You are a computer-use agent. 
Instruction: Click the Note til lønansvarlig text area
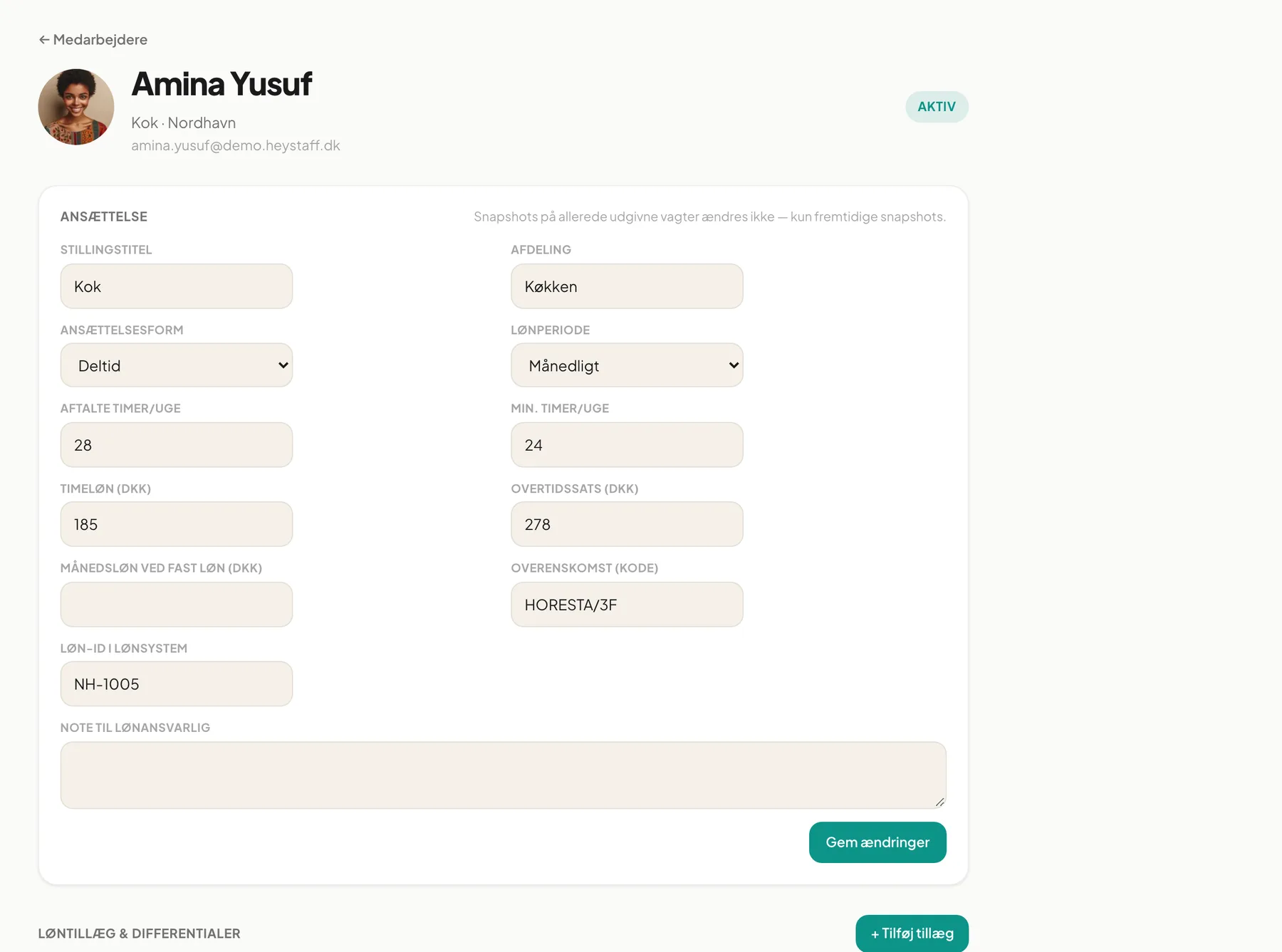click(x=504, y=775)
